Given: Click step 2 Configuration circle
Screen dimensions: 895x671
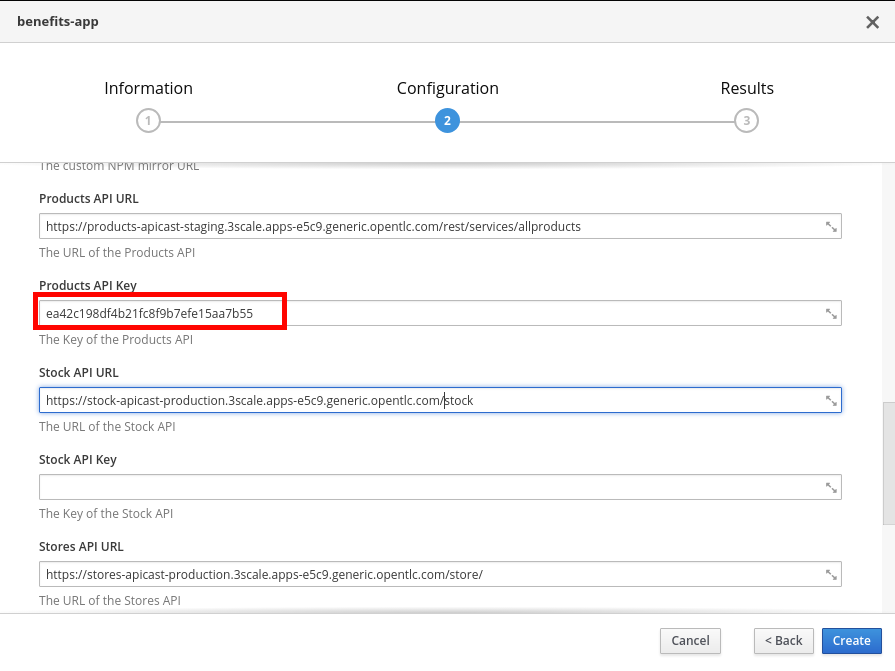Looking at the screenshot, I should click(x=447, y=121).
